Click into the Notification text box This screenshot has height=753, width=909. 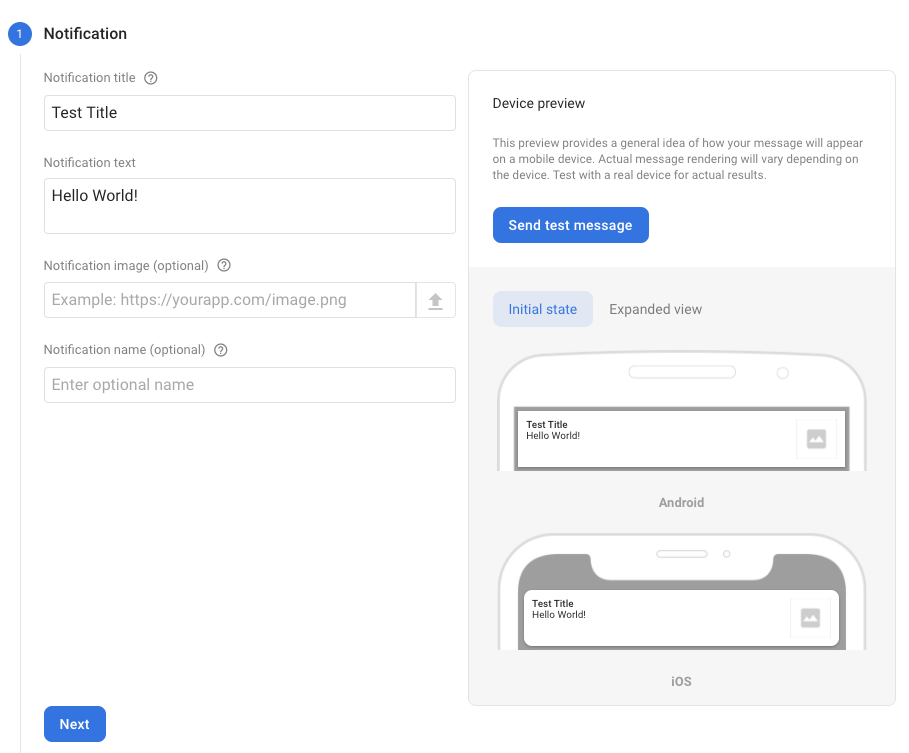(x=249, y=206)
